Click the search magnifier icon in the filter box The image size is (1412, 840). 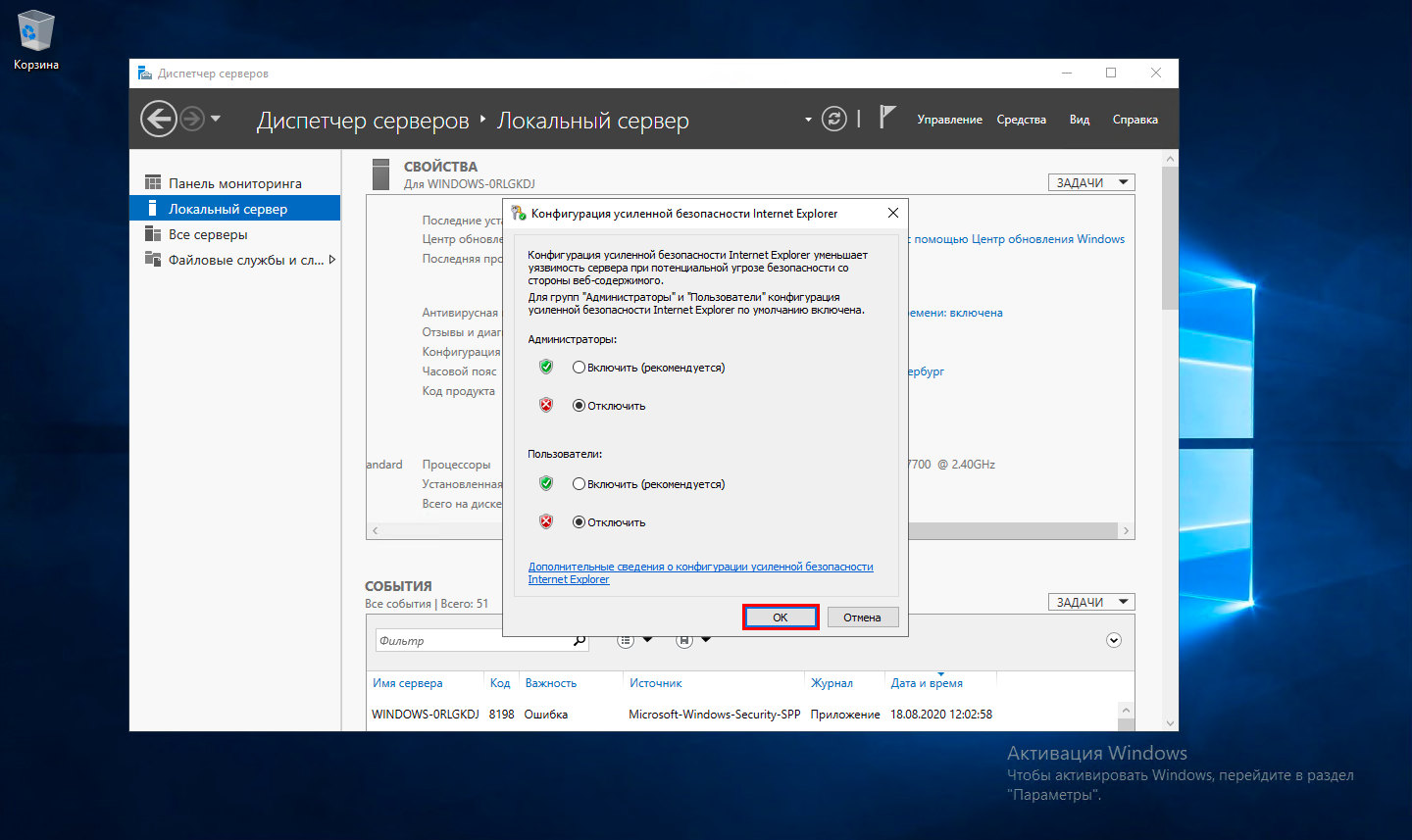(x=580, y=641)
